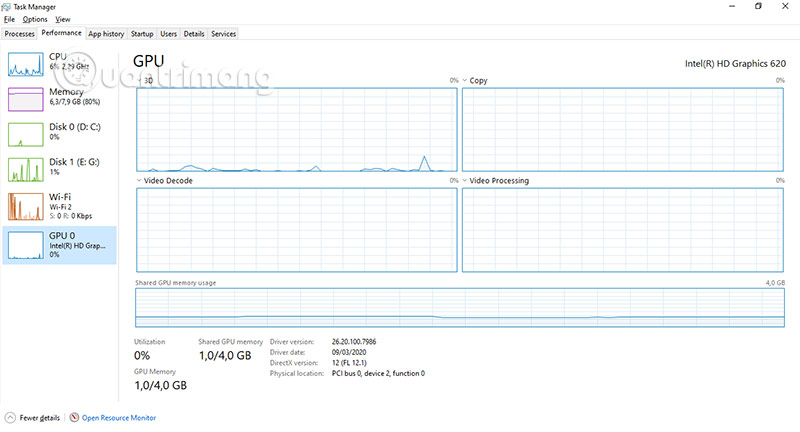Open the Disk 1 (E: G:) thumbnail

(x=26, y=169)
